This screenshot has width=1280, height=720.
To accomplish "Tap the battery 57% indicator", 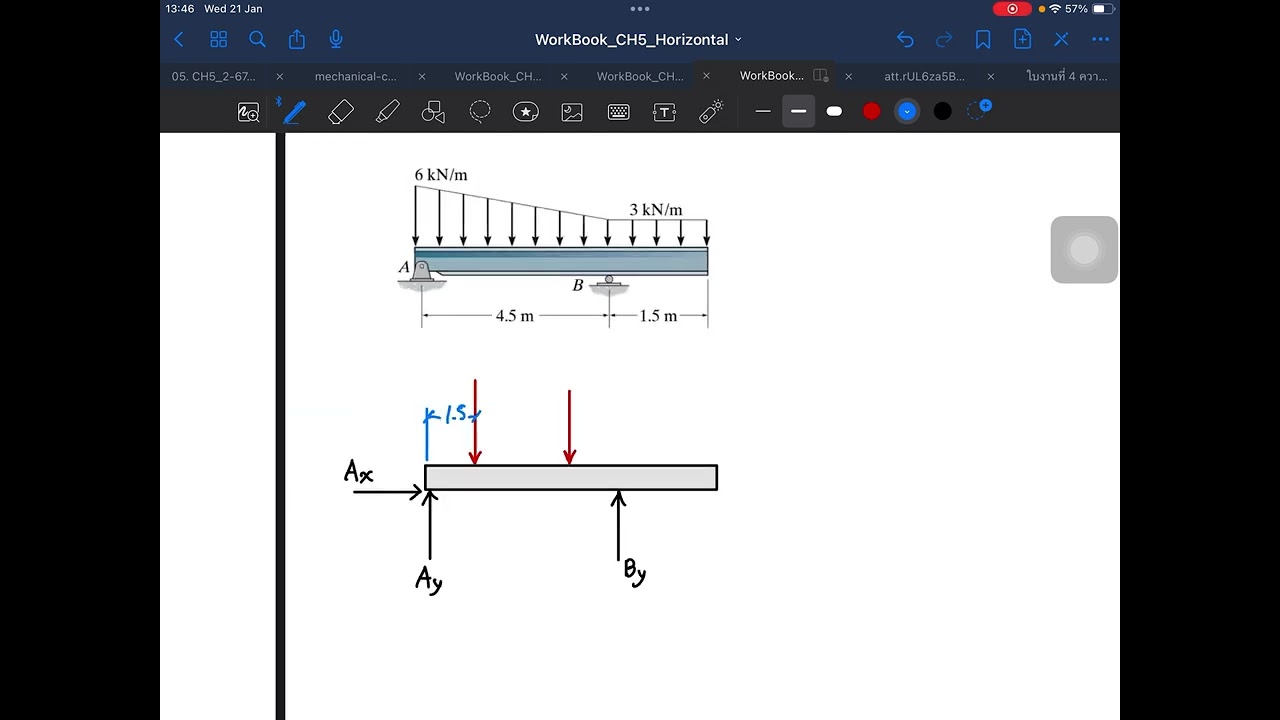I will tap(1090, 9).
